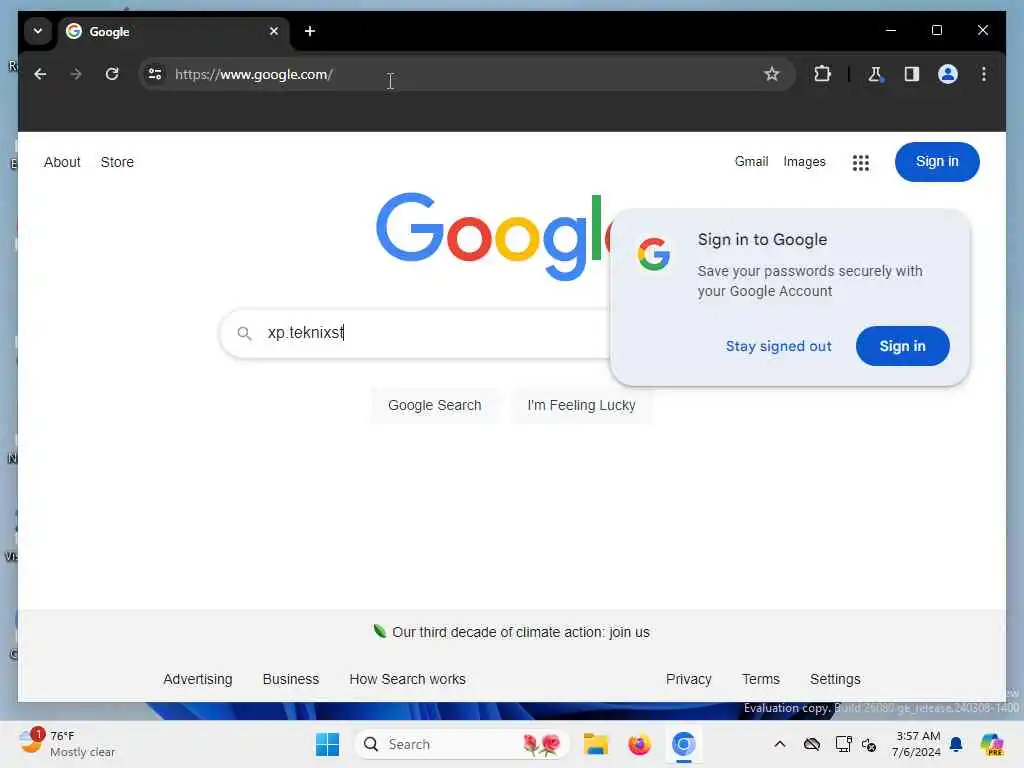Click the magnifier icon in search box
This screenshot has width=1024, height=768.
coord(244,333)
